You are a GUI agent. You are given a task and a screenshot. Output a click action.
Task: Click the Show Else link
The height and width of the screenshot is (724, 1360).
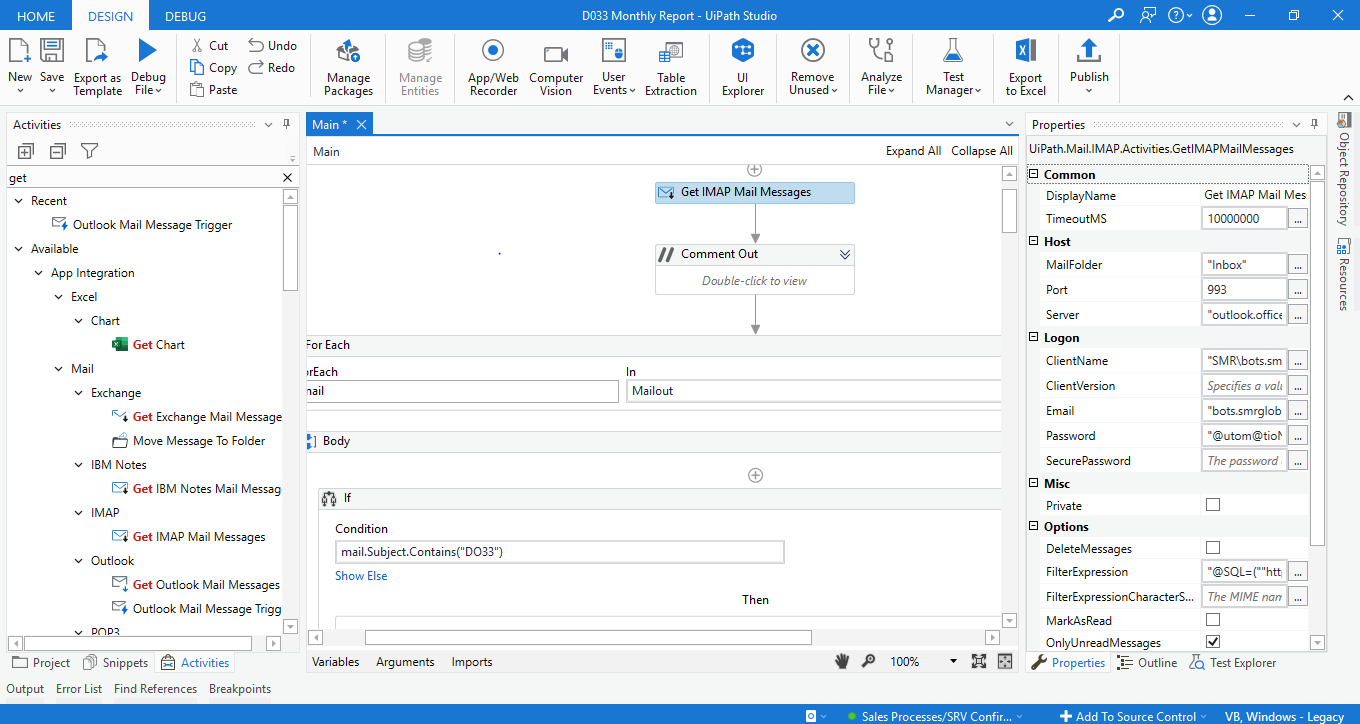pos(361,576)
